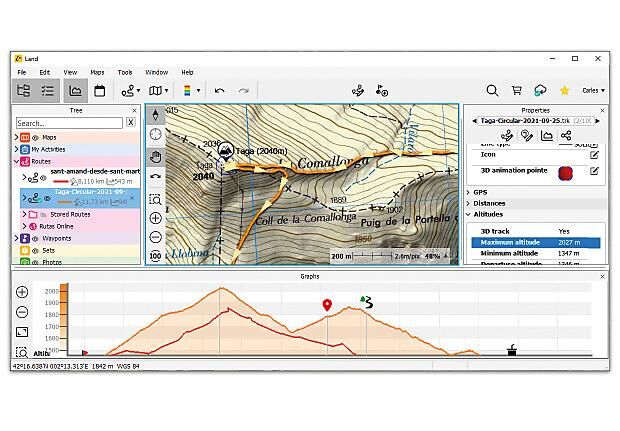Zoom out with the map minus icon
This screenshot has width=620, height=431.
tap(155, 237)
